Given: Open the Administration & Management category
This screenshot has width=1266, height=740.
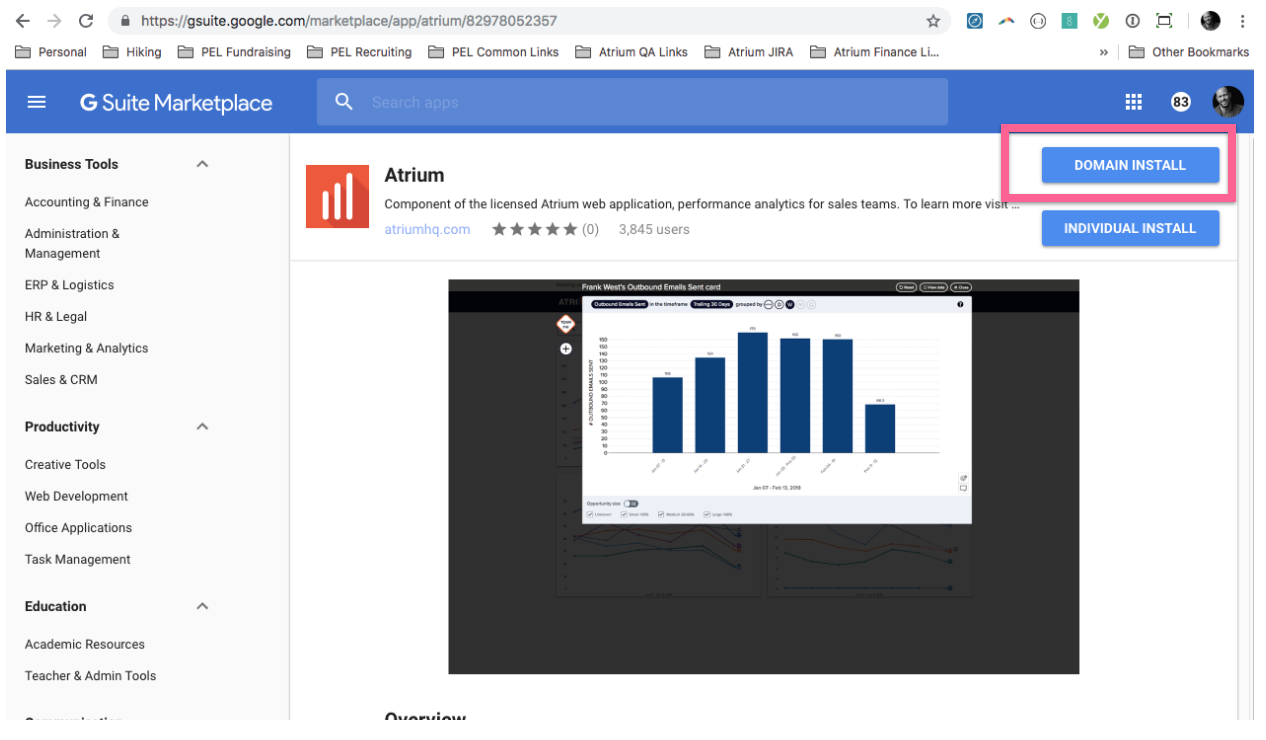Looking at the screenshot, I should (72, 243).
